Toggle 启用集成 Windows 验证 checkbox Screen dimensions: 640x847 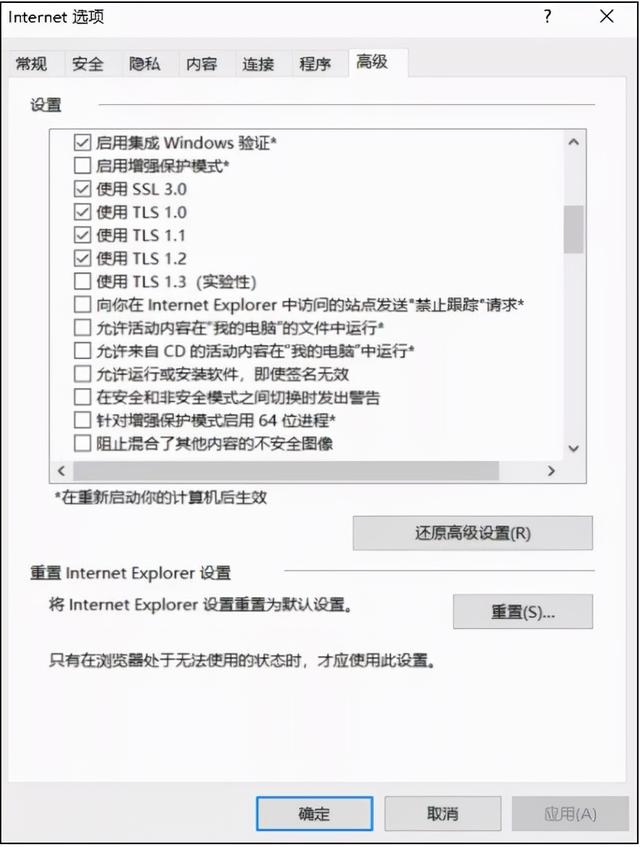(82, 143)
